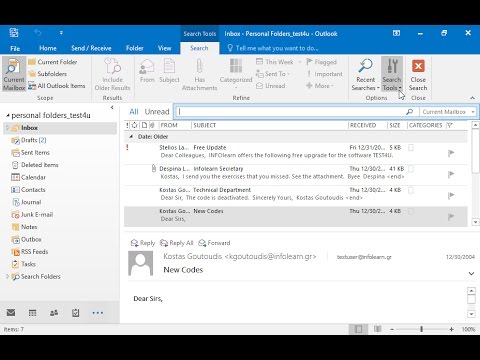Screen dimensions: 480x360
Task: Open Recent Searches list
Action: [x=365, y=74]
